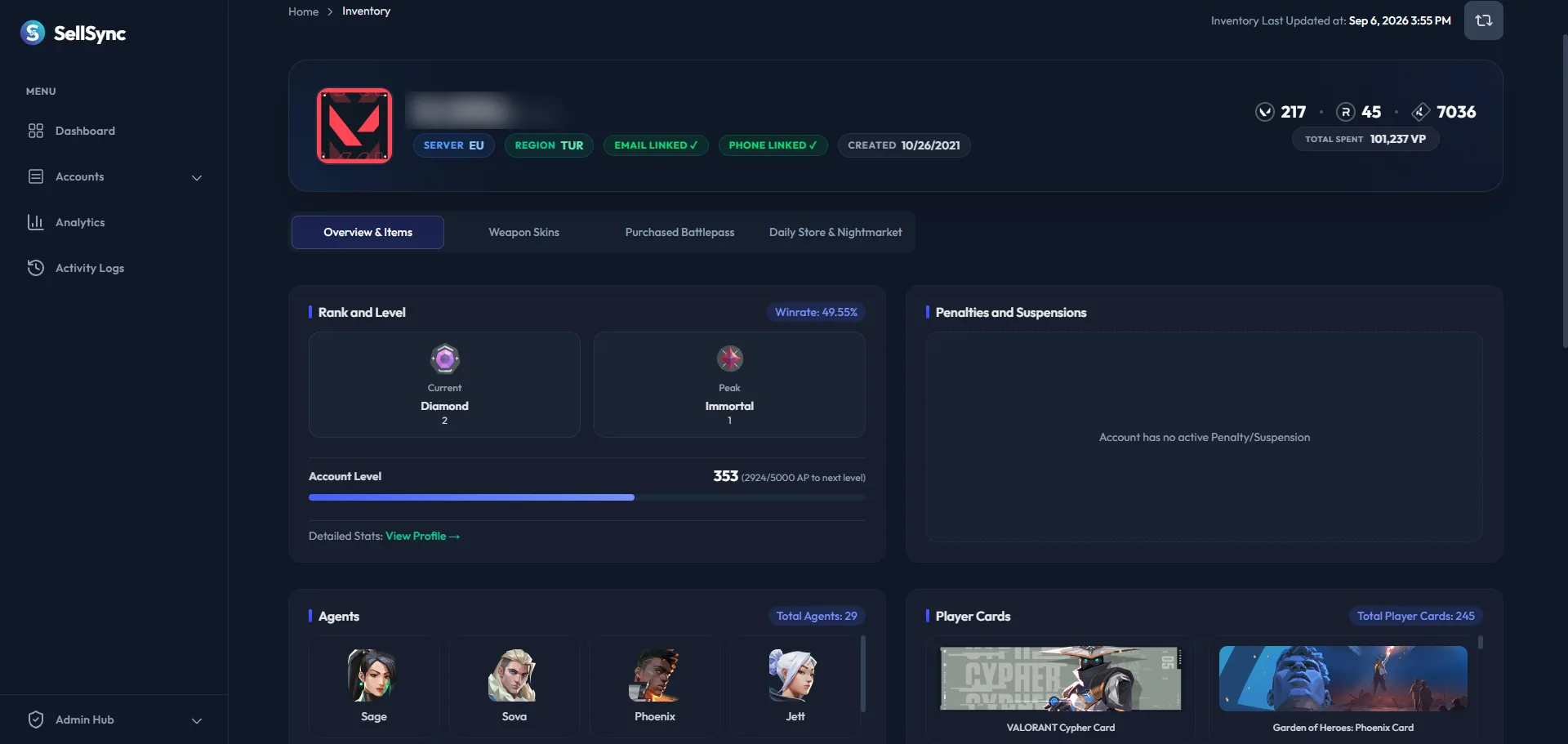Open Daily Store & Nightmarket tab
This screenshot has height=744, width=1568.
(x=835, y=232)
